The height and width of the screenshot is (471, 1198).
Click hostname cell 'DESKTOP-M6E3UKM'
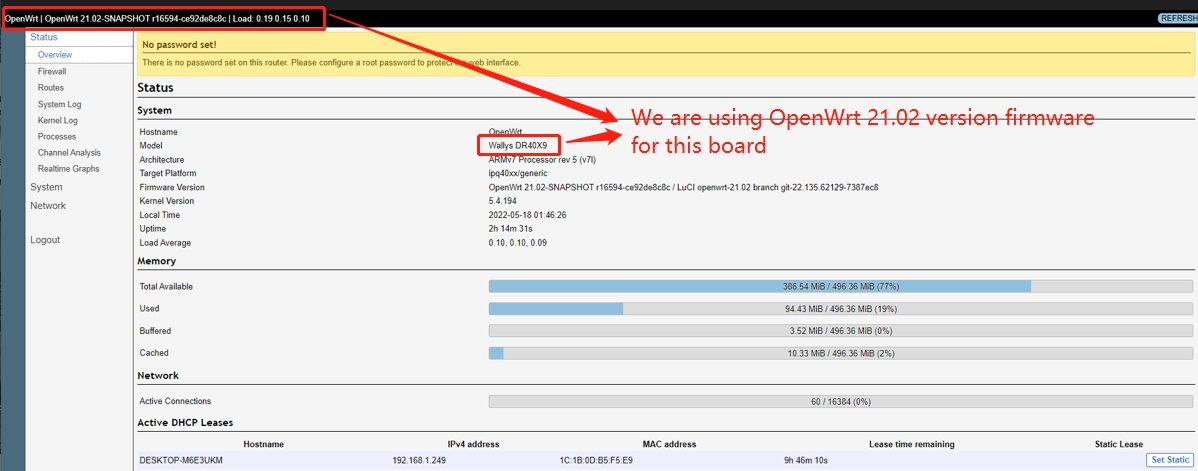pyautogui.click(x=181, y=460)
